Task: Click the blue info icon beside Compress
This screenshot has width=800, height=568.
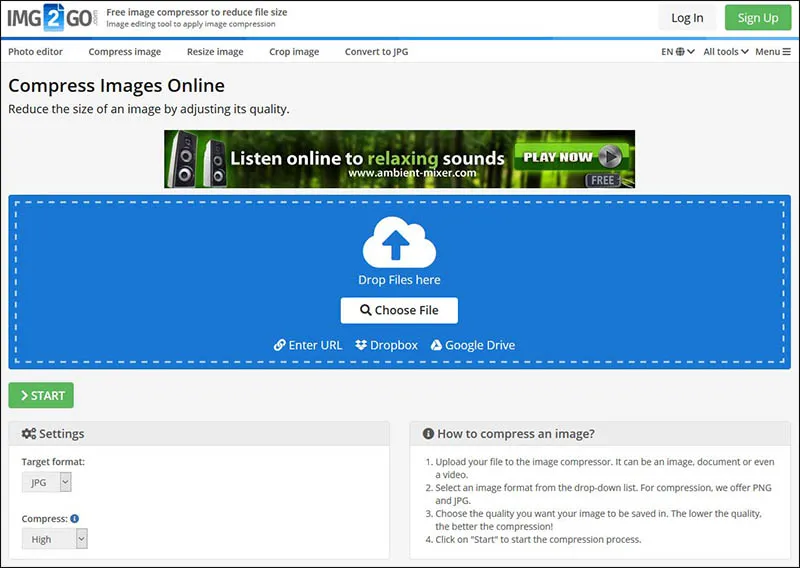Action: (x=75, y=519)
